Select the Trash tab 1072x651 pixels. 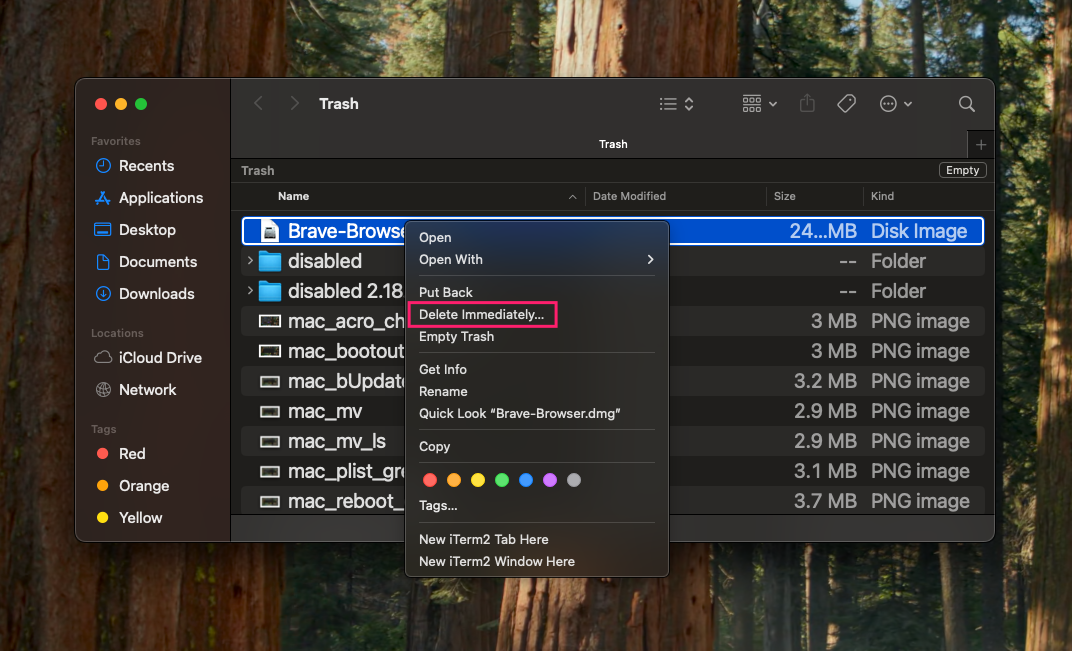click(613, 144)
